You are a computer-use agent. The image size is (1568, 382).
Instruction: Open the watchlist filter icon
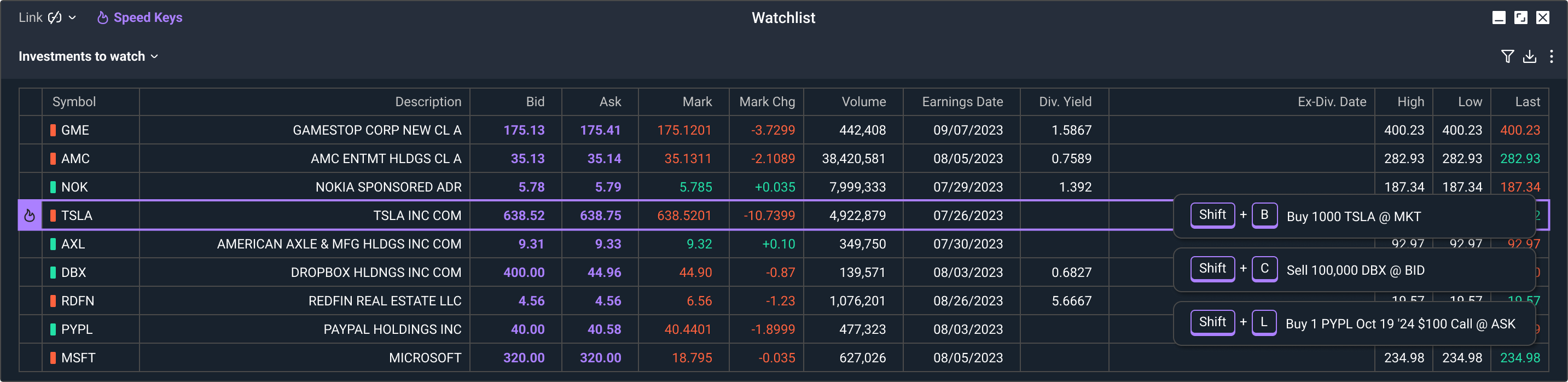(x=1507, y=57)
